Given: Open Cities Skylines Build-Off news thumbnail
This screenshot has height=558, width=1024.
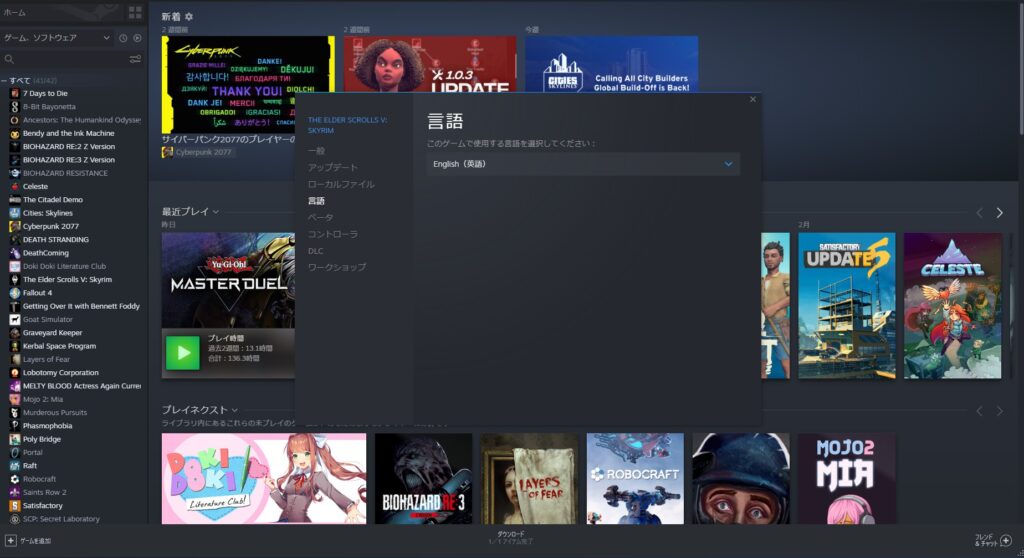Looking at the screenshot, I should click(x=611, y=64).
